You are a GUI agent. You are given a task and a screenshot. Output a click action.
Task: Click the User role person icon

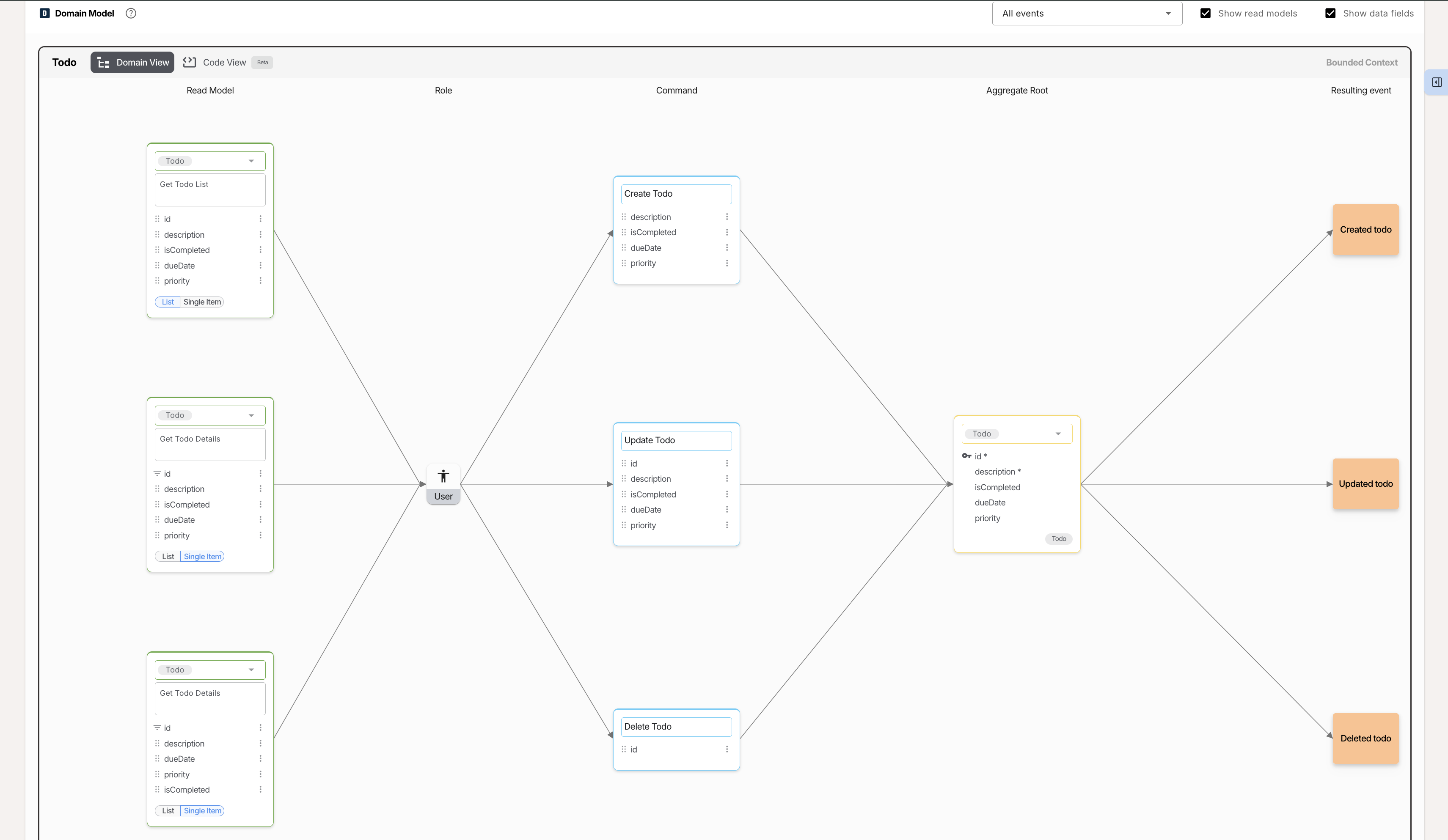(443, 476)
